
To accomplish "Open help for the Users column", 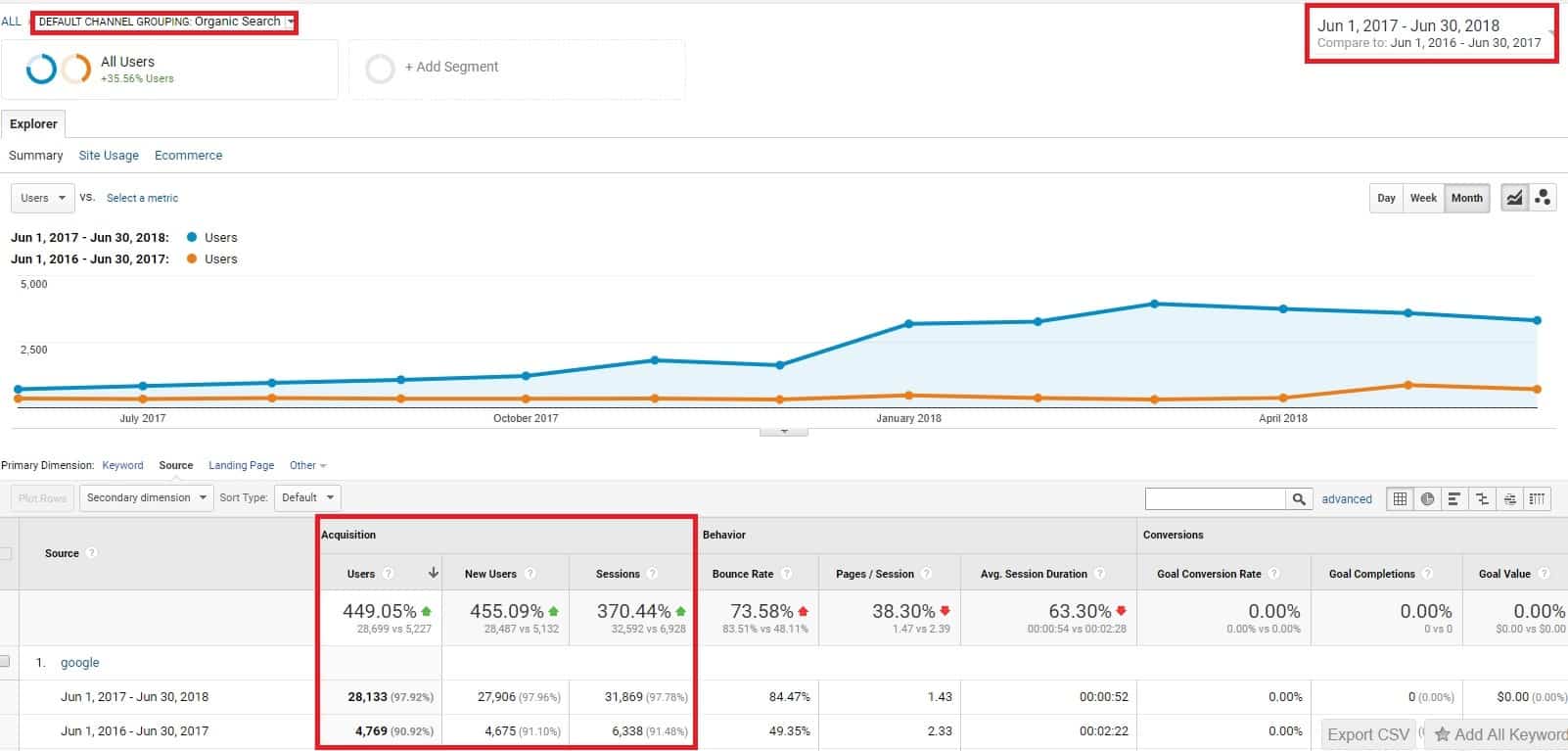I will [388, 574].
